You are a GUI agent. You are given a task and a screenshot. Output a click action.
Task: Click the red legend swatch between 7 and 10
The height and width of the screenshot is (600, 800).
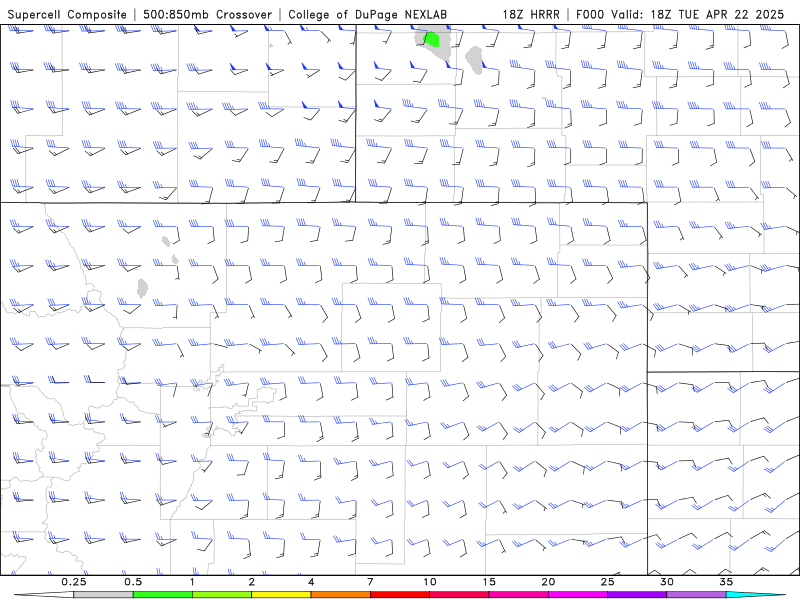point(399,595)
